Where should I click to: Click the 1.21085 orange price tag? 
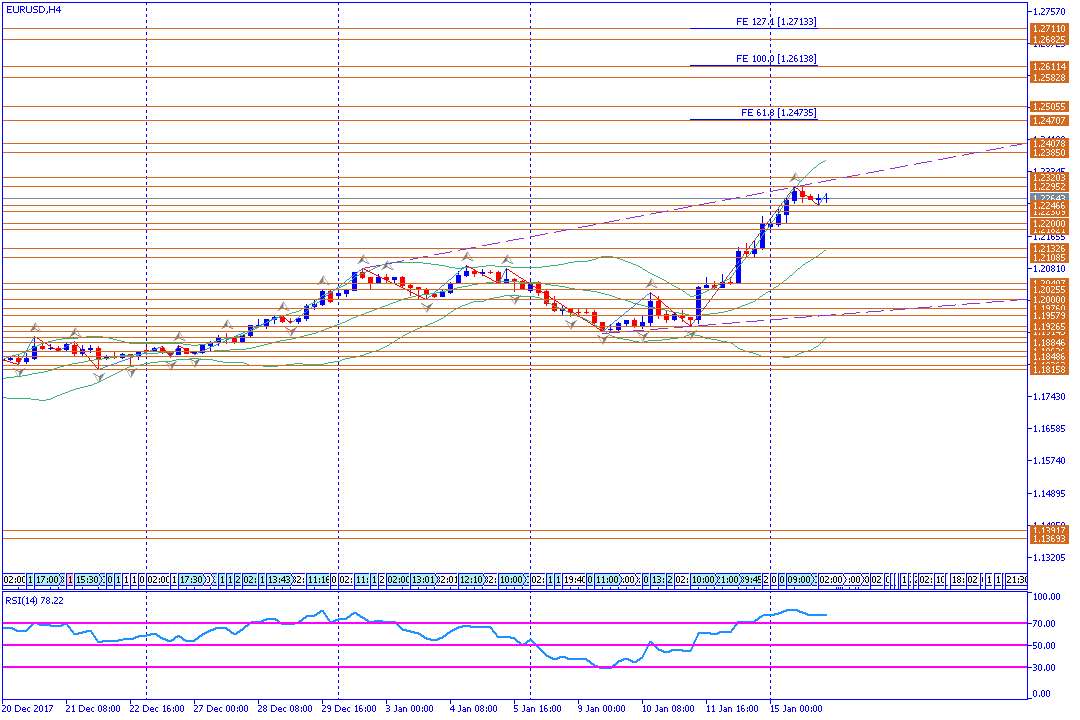(x=1049, y=258)
